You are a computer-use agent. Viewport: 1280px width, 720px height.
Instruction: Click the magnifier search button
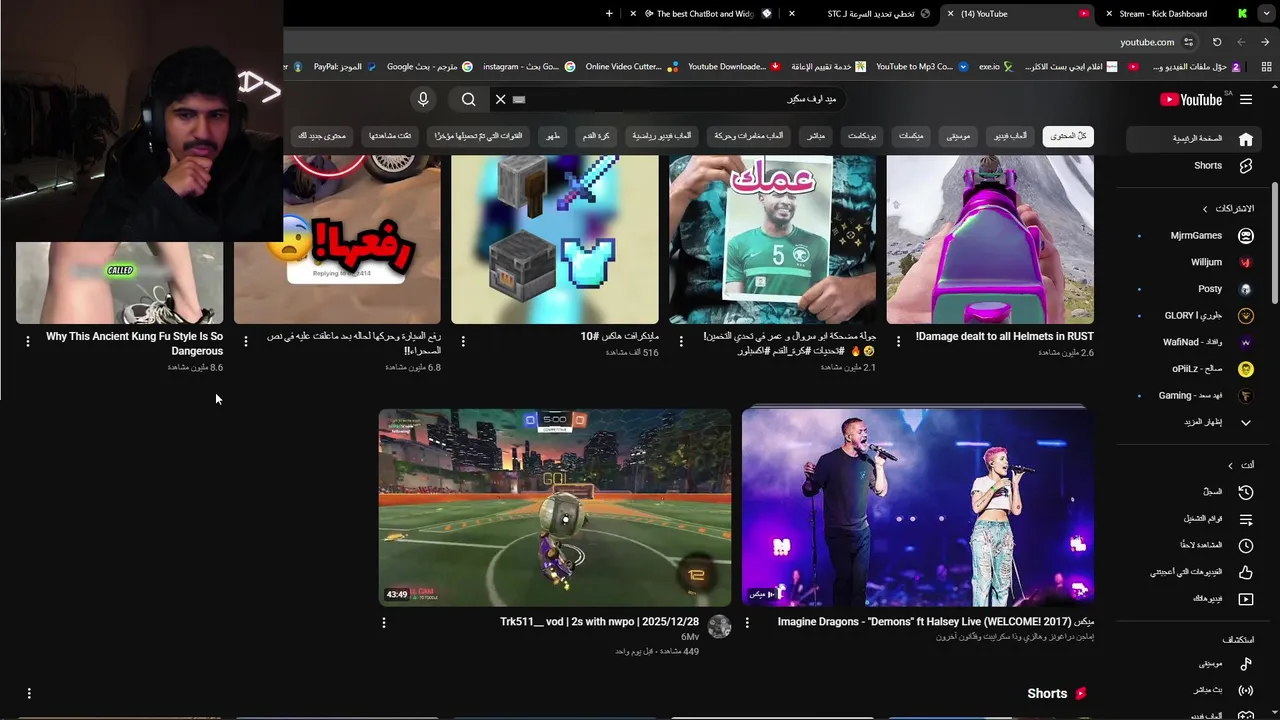click(x=468, y=99)
